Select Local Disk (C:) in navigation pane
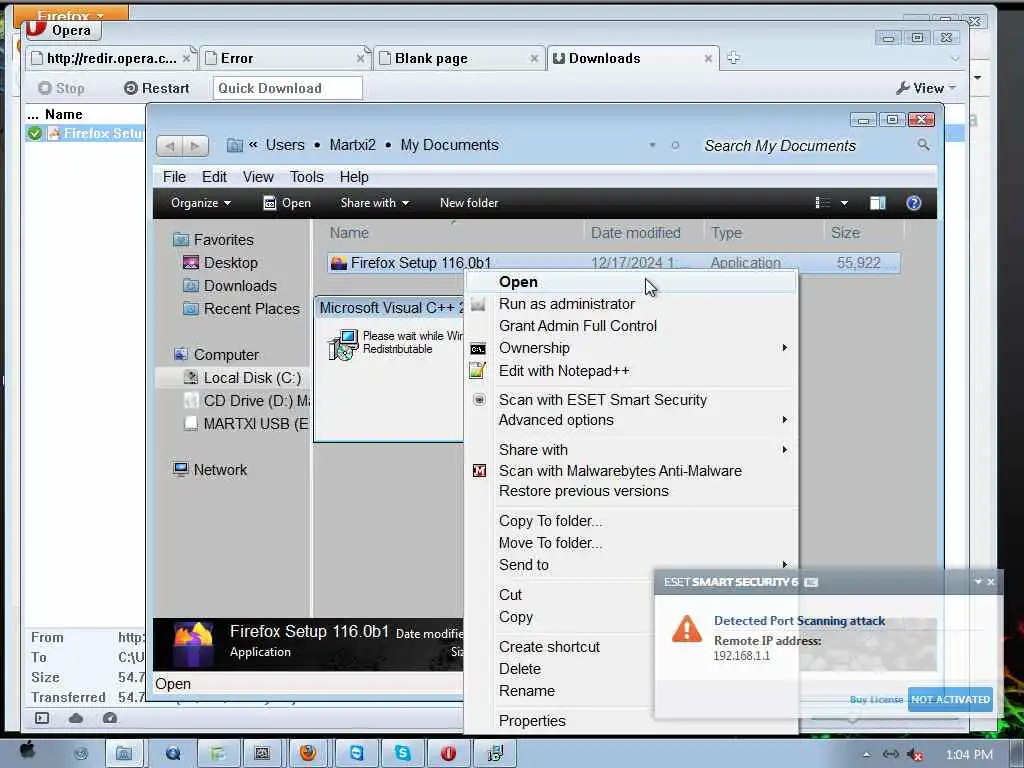The width and height of the screenshot is (1024, 768). click(242, 378)
